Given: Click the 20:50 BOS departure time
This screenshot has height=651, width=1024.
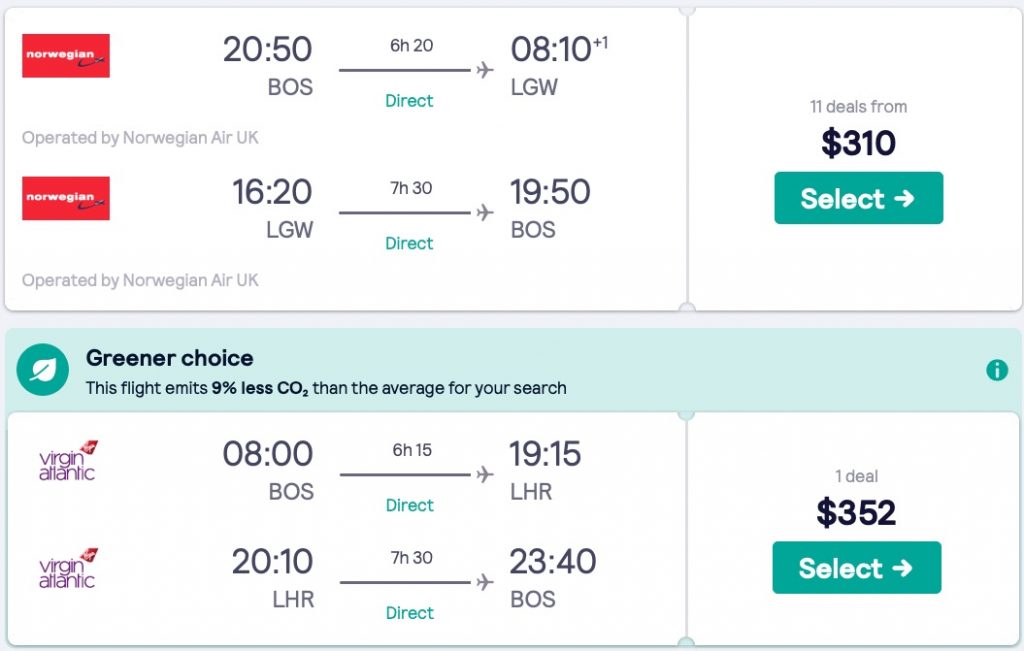Looking at the screenshot, I should [x=267, y=49].
